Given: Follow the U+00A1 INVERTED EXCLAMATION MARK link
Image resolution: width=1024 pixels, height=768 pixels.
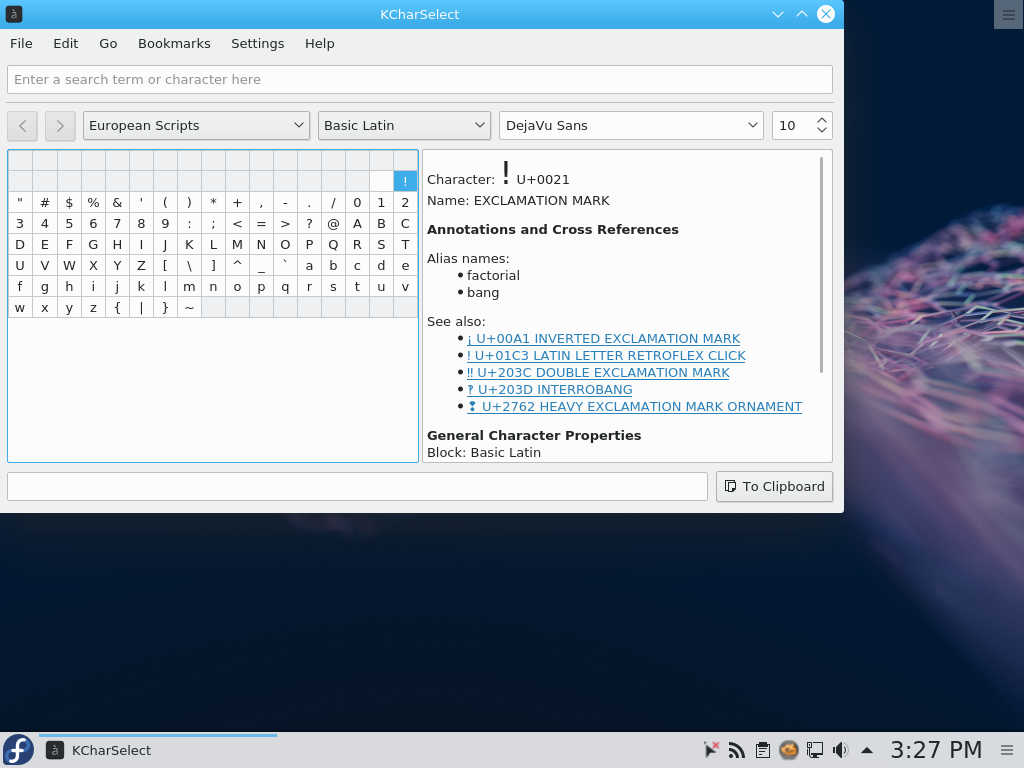Looking at the screenshot, I should click(x=603, y=339).
